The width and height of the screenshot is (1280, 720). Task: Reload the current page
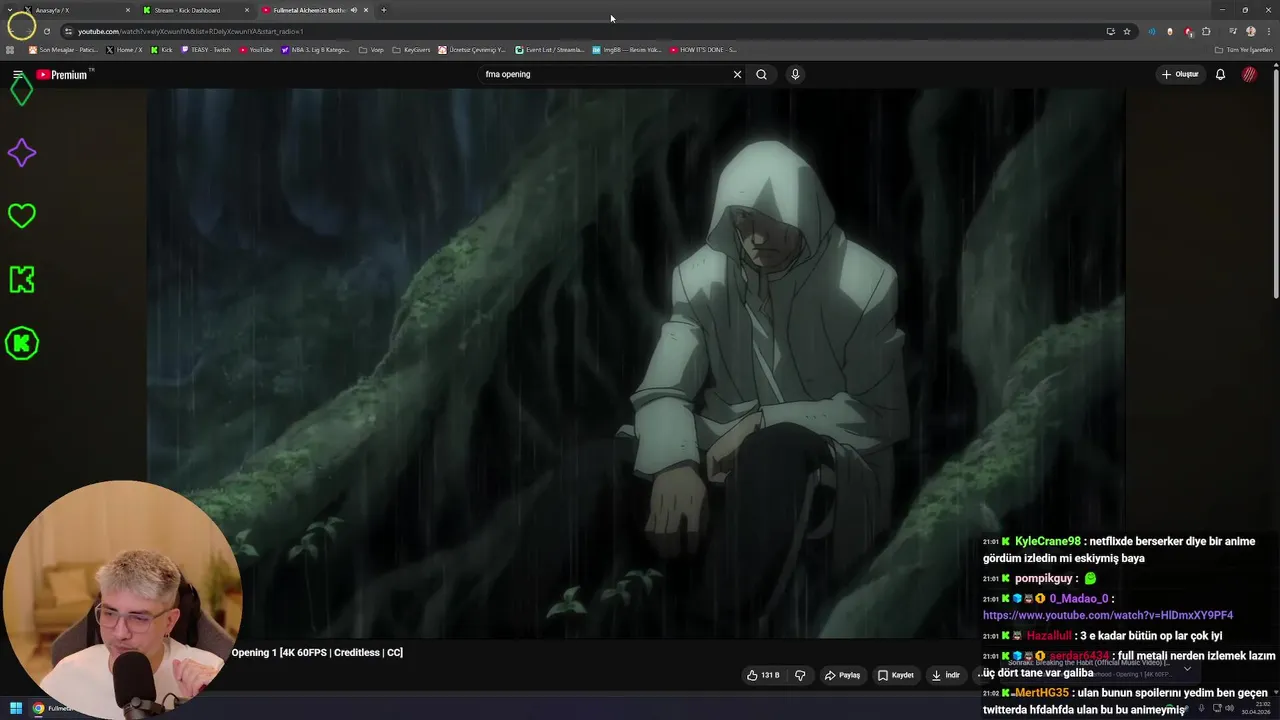coord(46,31)
